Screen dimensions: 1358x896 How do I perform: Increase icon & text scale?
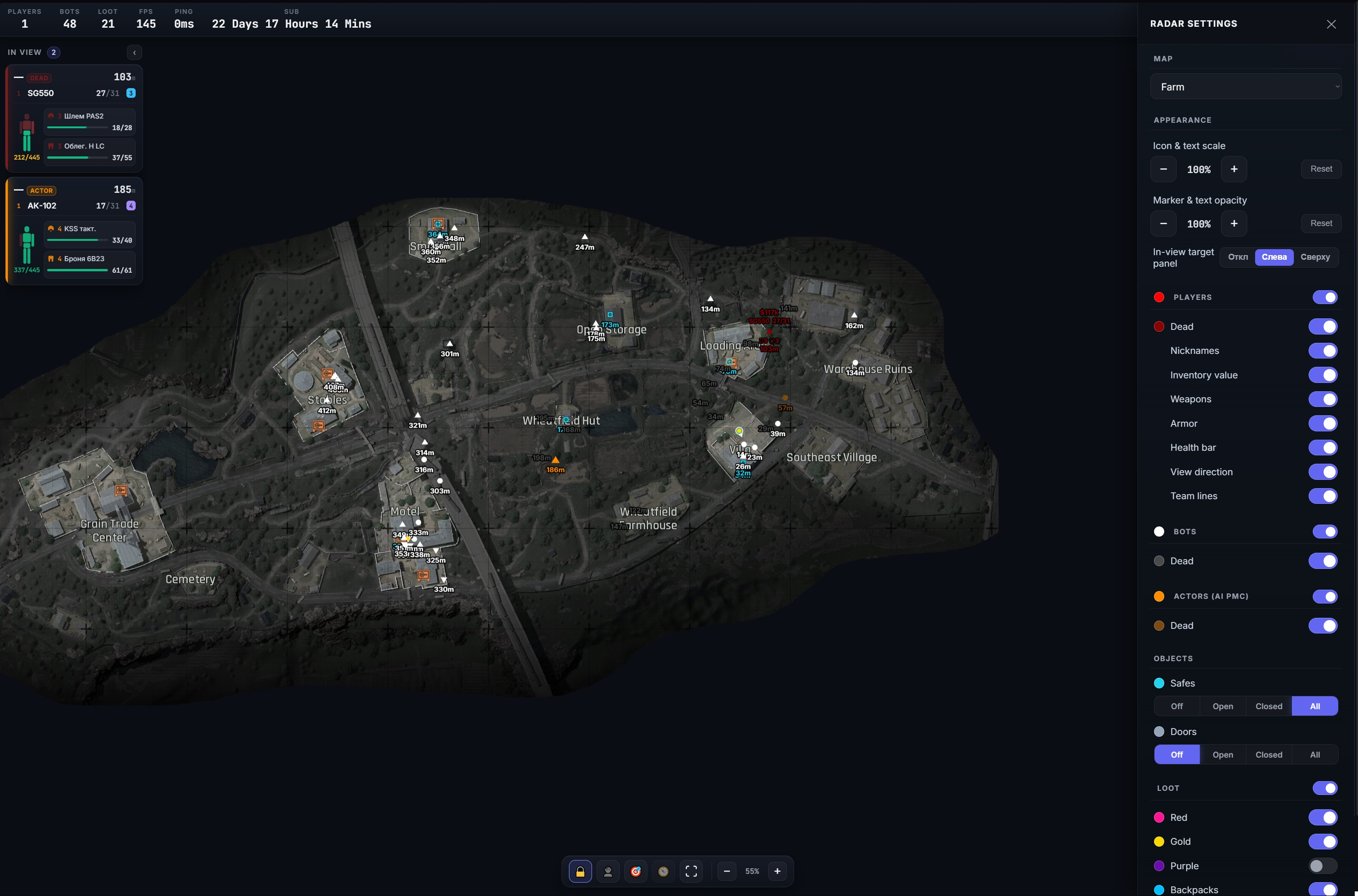1234,169
